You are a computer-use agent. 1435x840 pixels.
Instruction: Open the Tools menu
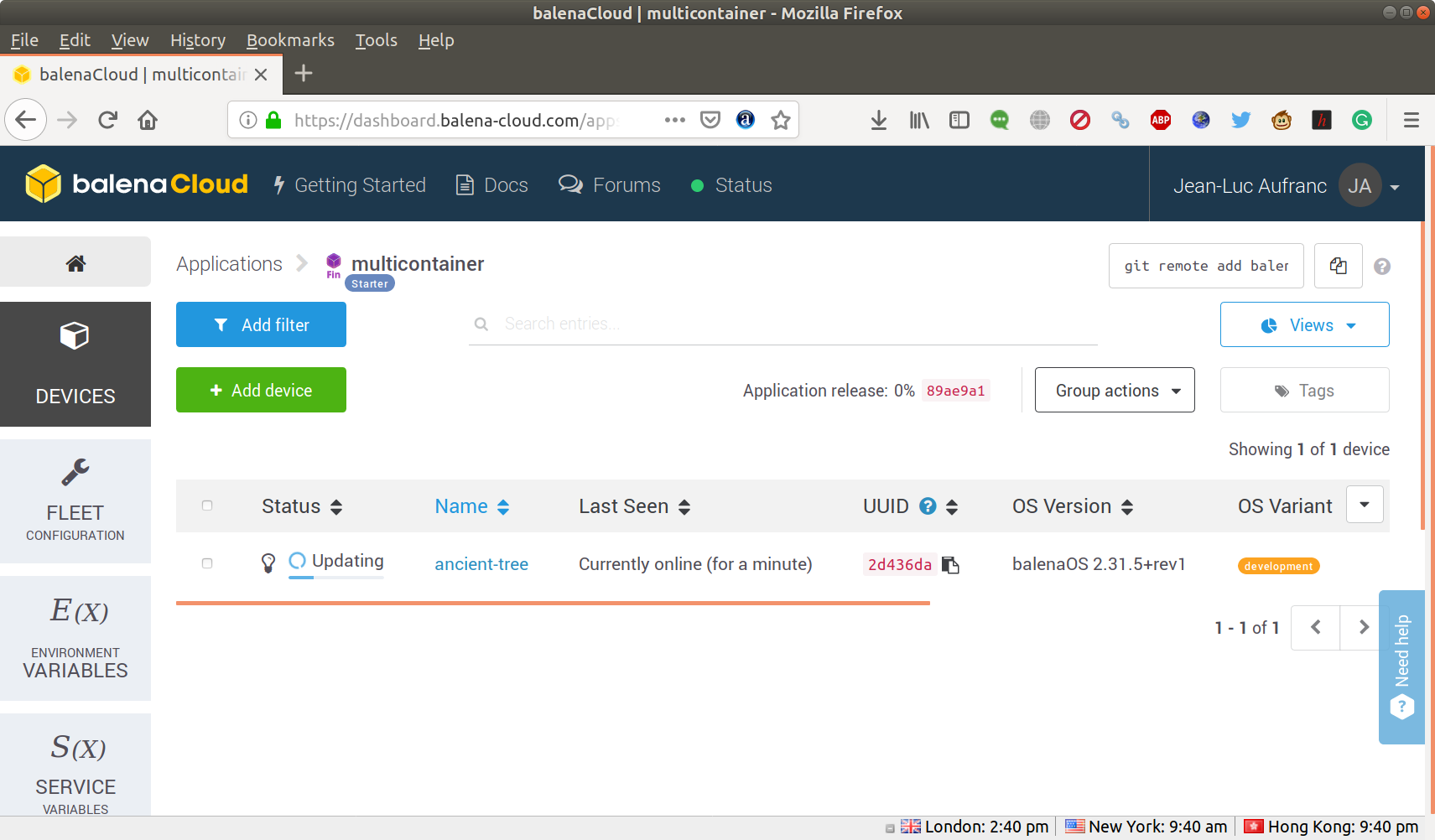[377, 40]
